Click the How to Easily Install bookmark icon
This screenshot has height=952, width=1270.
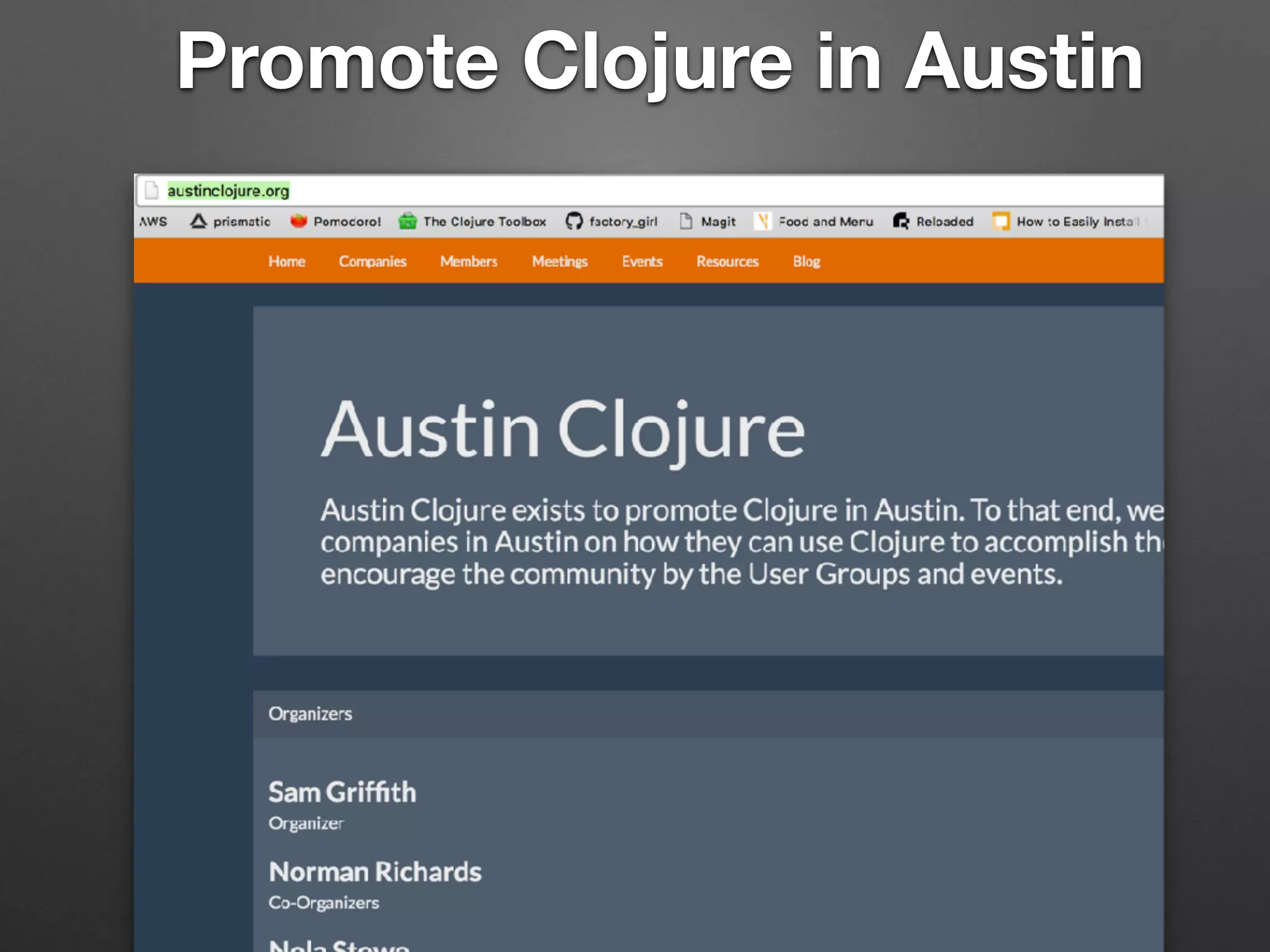(x=1001, y=221)
